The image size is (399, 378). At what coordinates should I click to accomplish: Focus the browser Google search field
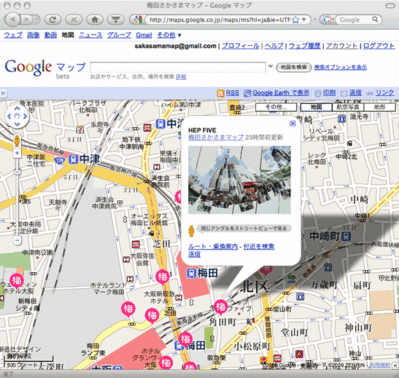tap(354, 20)
